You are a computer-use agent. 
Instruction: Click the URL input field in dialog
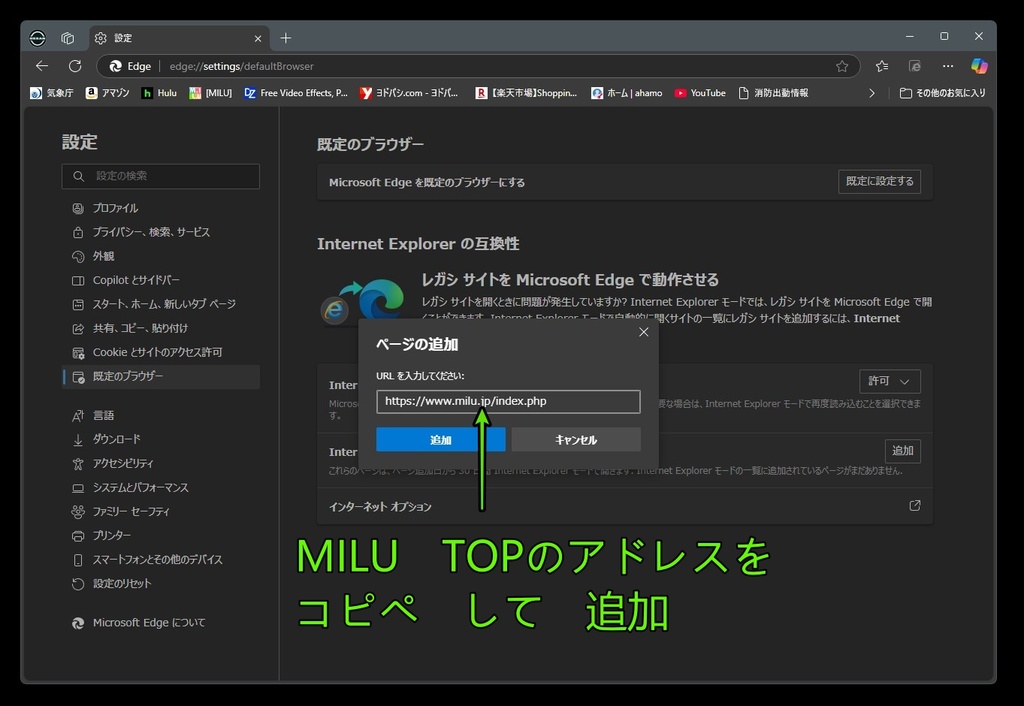[x=508, y=402]
